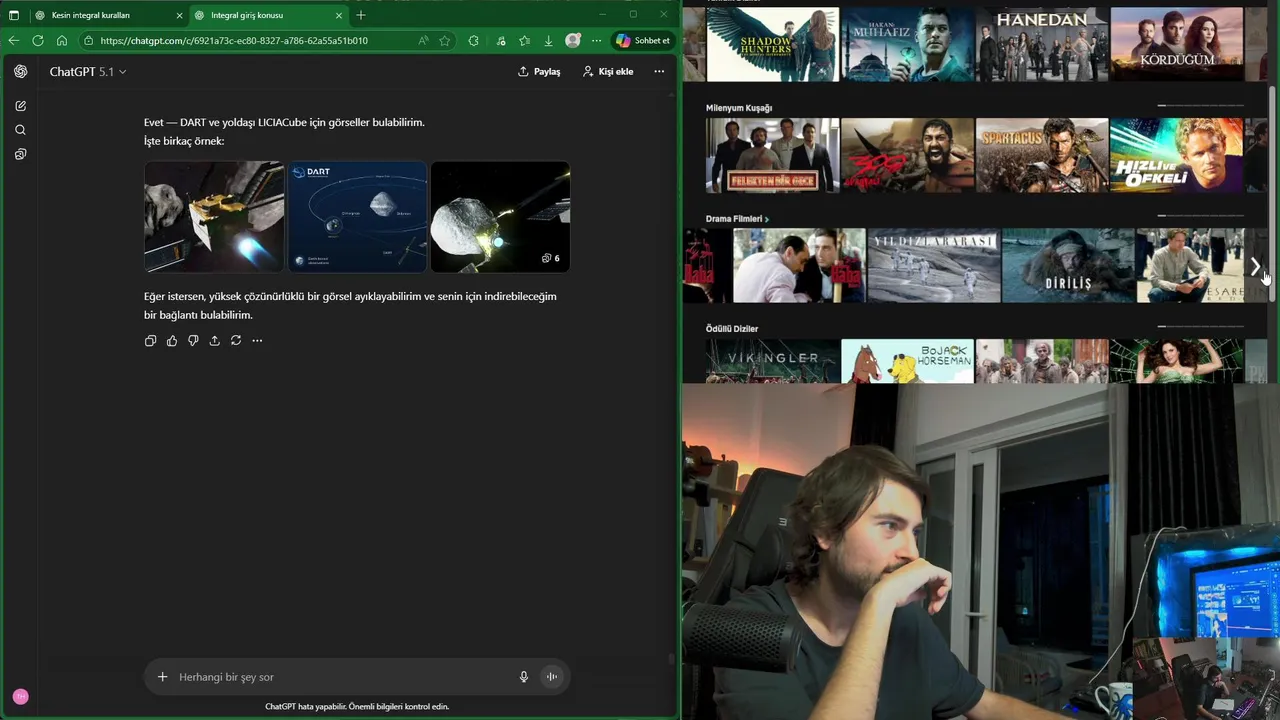Open the Shadow Hunters poster
1280x720 pixels.
(x=773, y=44)
